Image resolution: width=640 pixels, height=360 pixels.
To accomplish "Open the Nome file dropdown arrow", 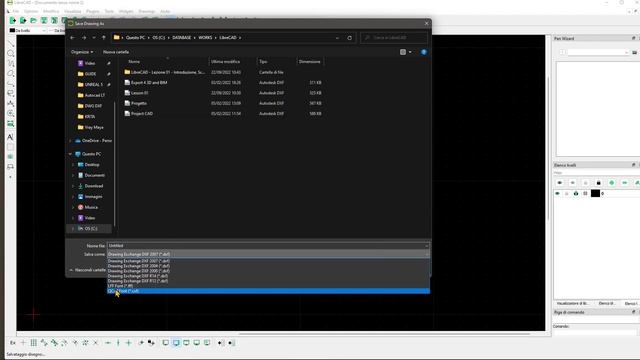I will (x=427, y=246).
